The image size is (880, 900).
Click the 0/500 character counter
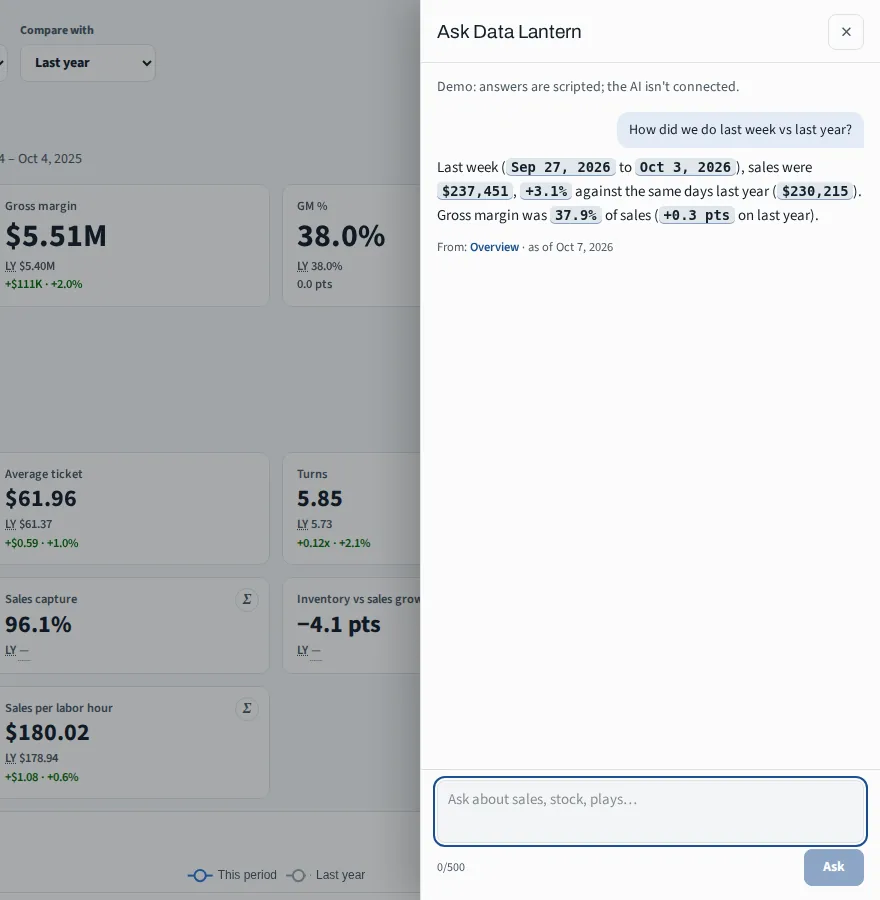(x=451, y=867)
